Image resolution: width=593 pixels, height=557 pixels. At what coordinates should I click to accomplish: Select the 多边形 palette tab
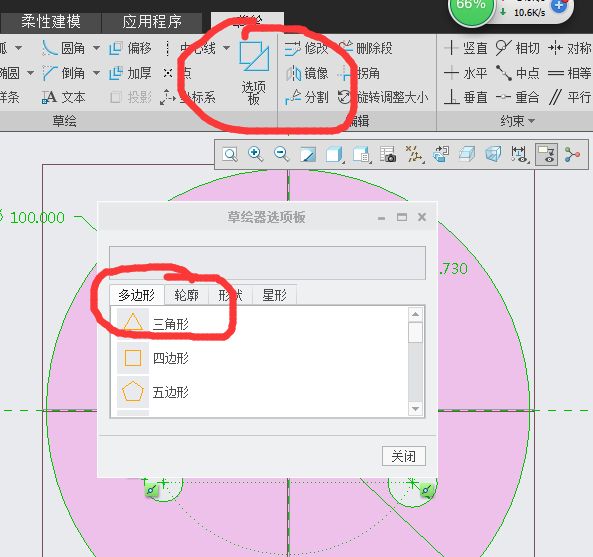[137, 295]
